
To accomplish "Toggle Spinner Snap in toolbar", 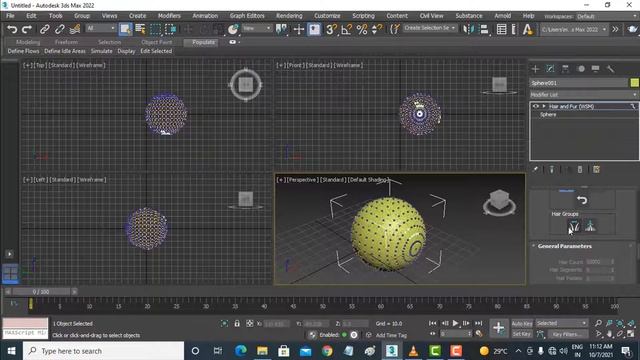I will point(377,29).
